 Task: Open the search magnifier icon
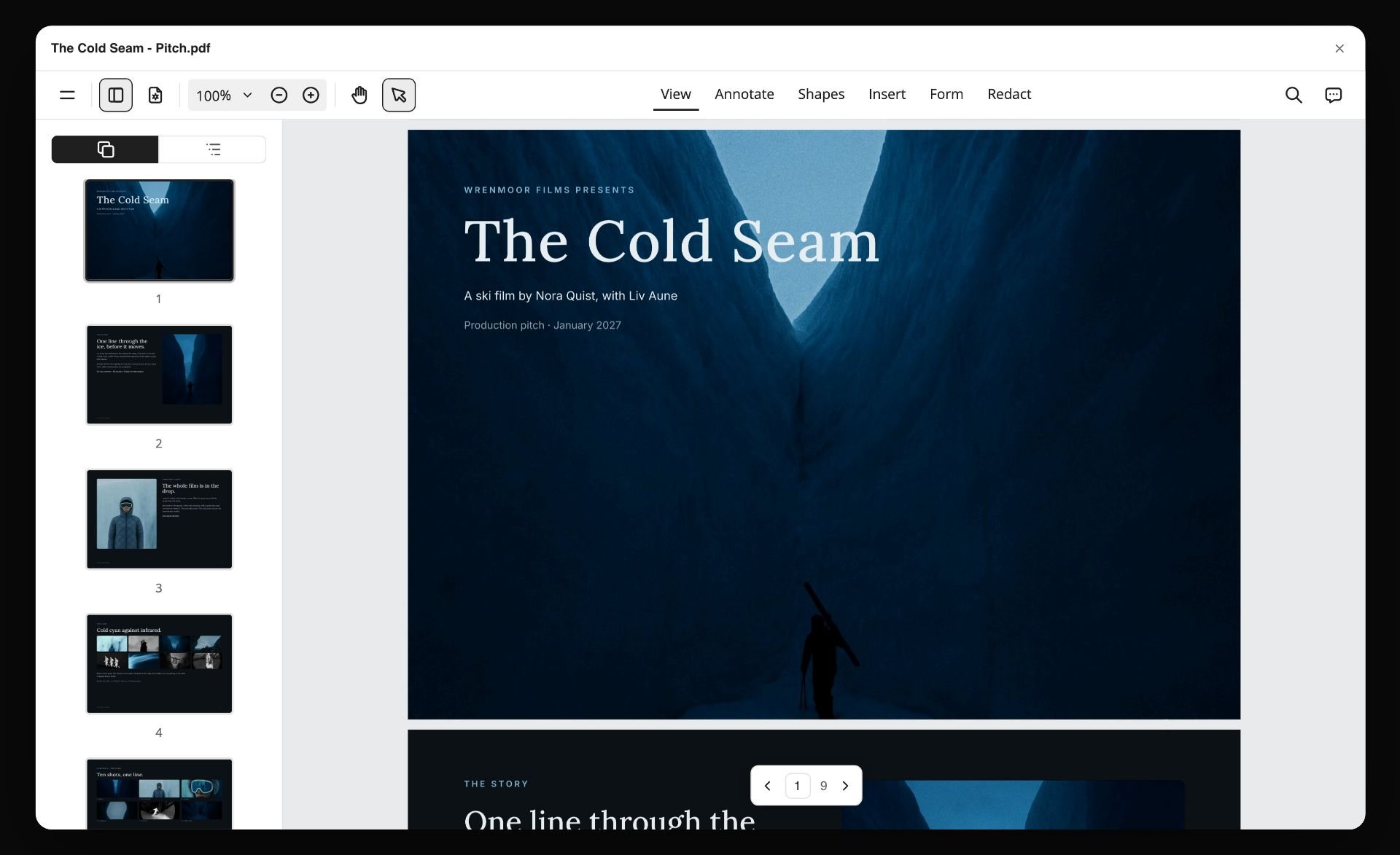tap(1294, 95)
